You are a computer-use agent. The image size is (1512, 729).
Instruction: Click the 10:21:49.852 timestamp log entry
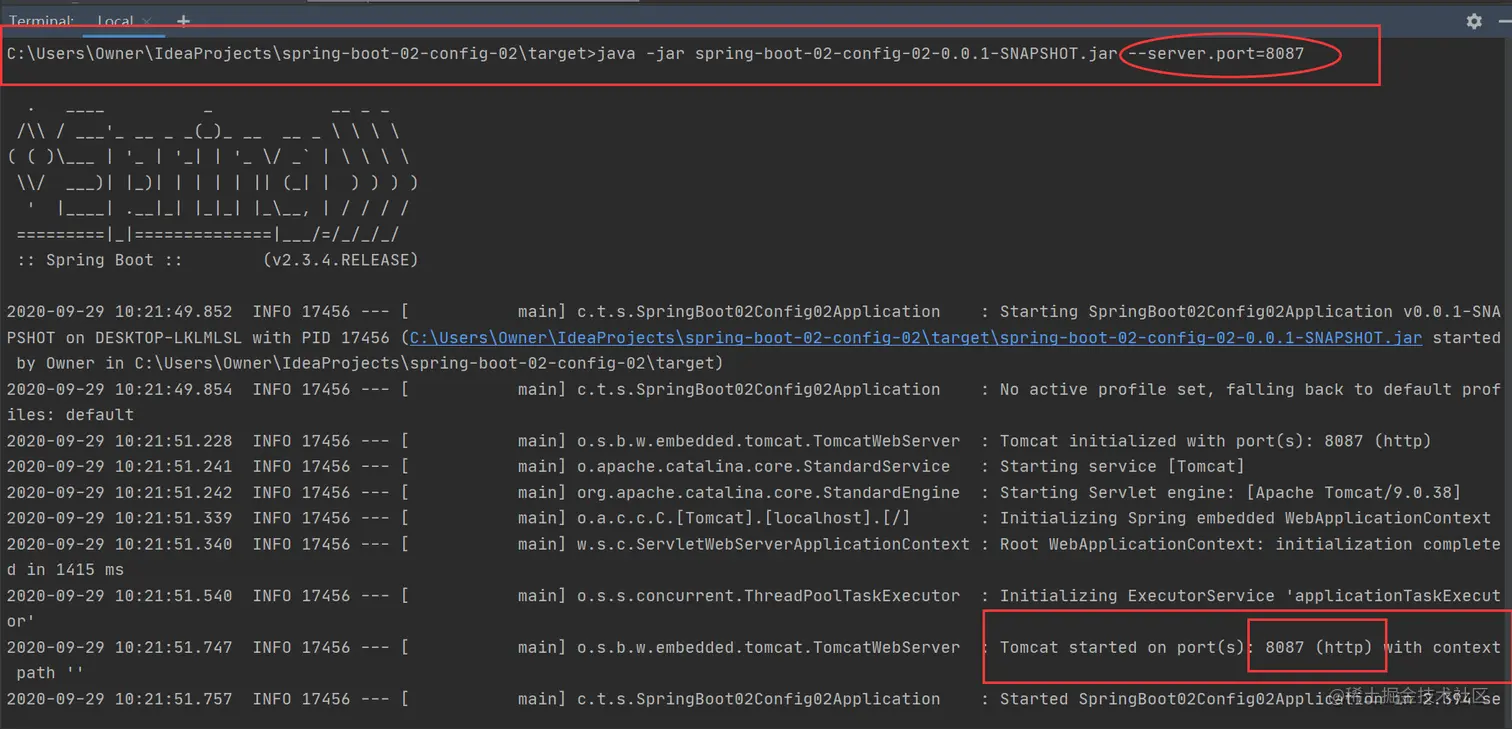click(119, 312)
